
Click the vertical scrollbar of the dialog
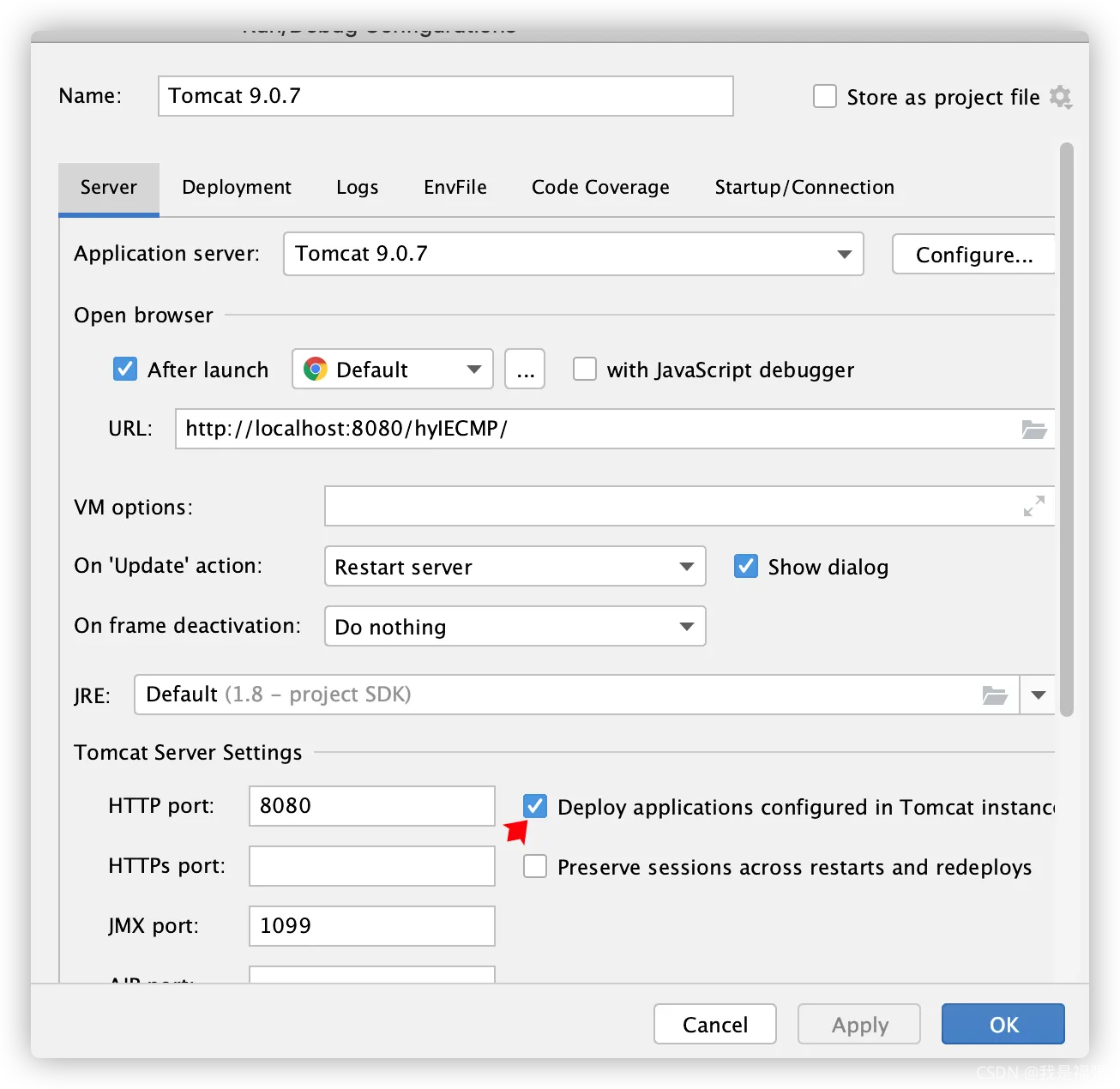[x=1067, y=429]
